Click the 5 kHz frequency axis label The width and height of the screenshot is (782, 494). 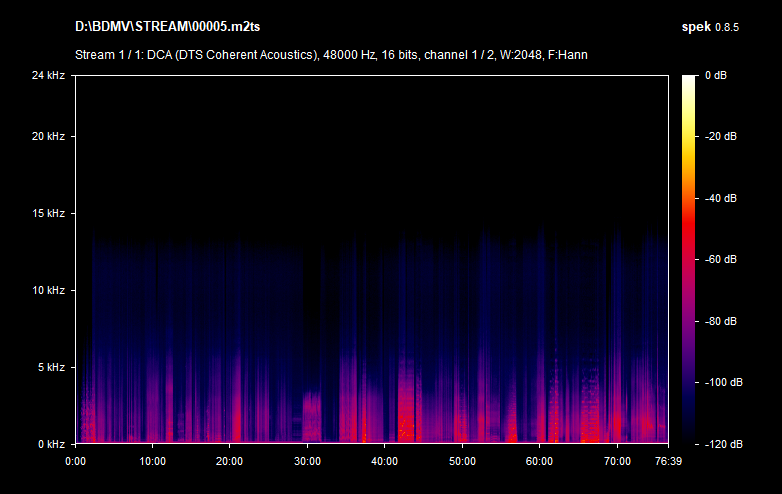(x=50, y=367)
